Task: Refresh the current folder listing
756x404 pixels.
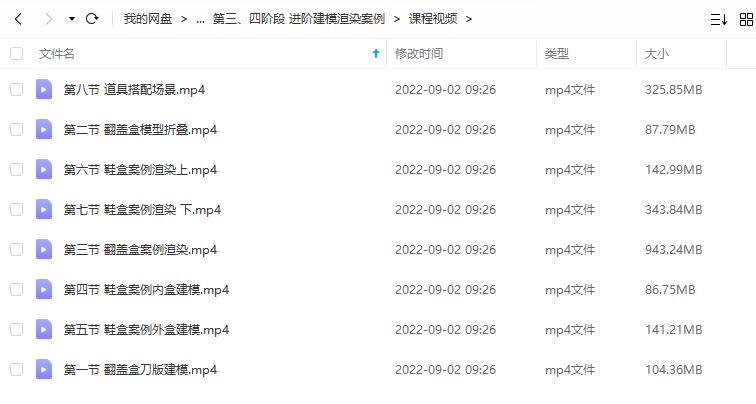Action: point(92,19)
